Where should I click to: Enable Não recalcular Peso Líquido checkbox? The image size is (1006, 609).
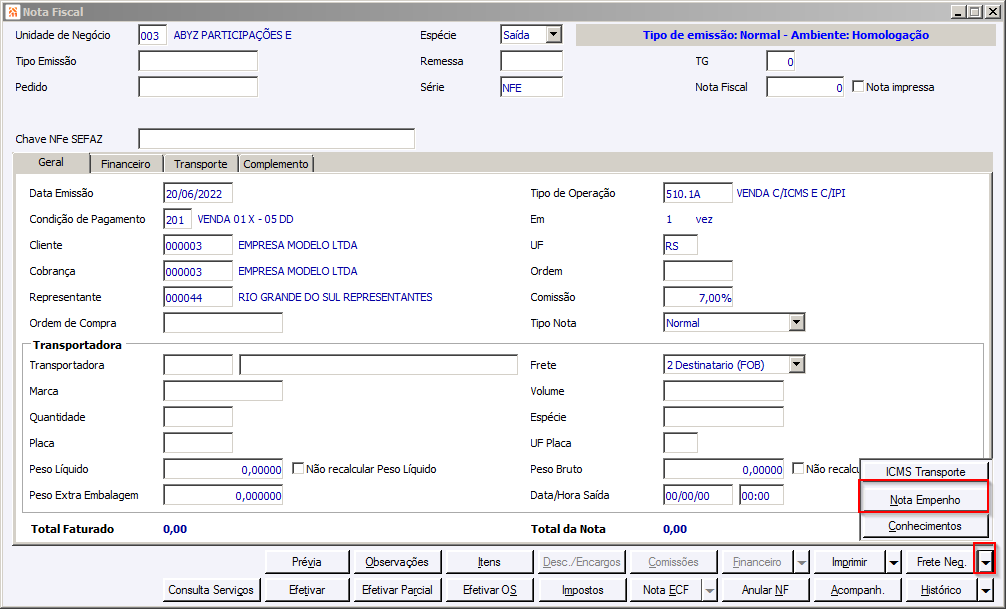[x=298, y=468]
